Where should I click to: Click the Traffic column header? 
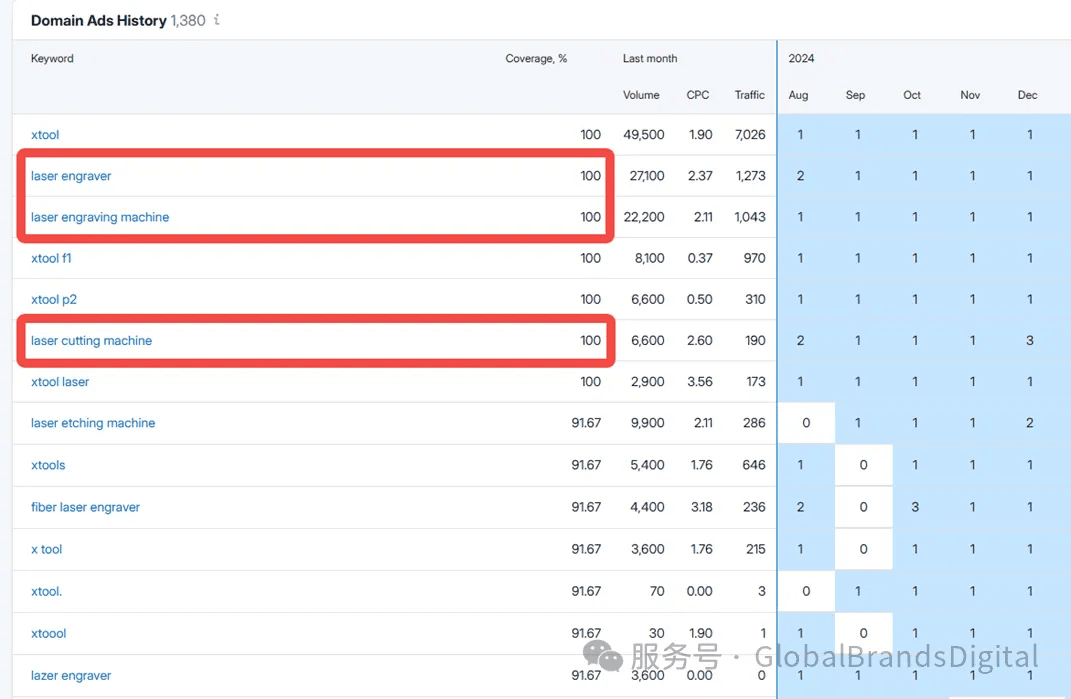(x=749, y=95)
